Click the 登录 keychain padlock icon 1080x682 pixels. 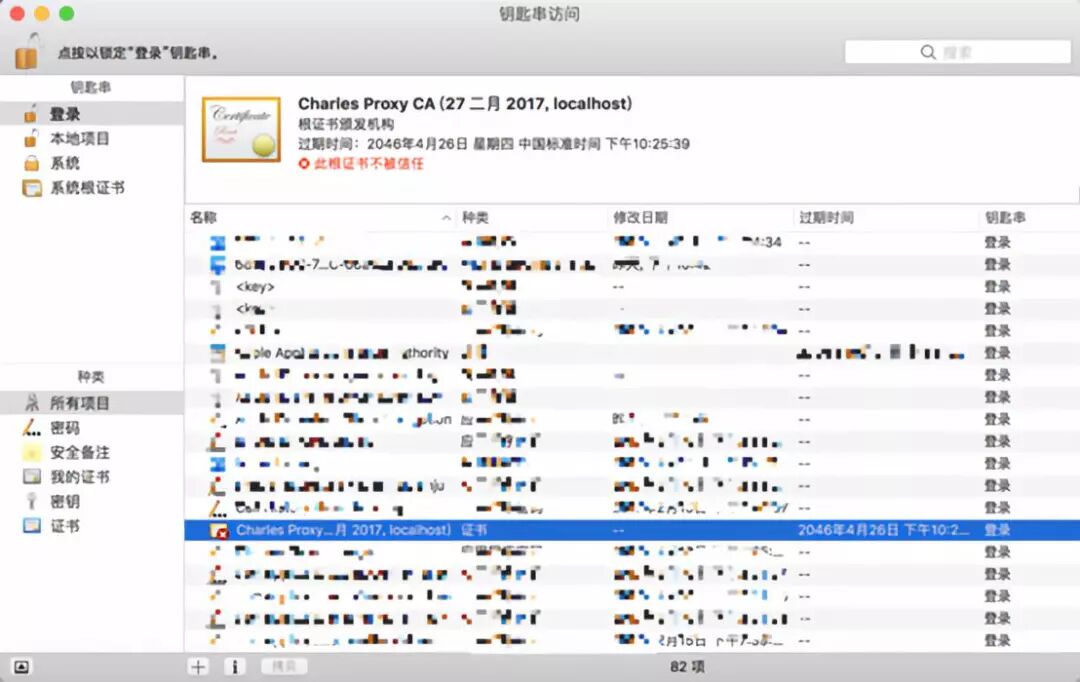pos(30,114)
